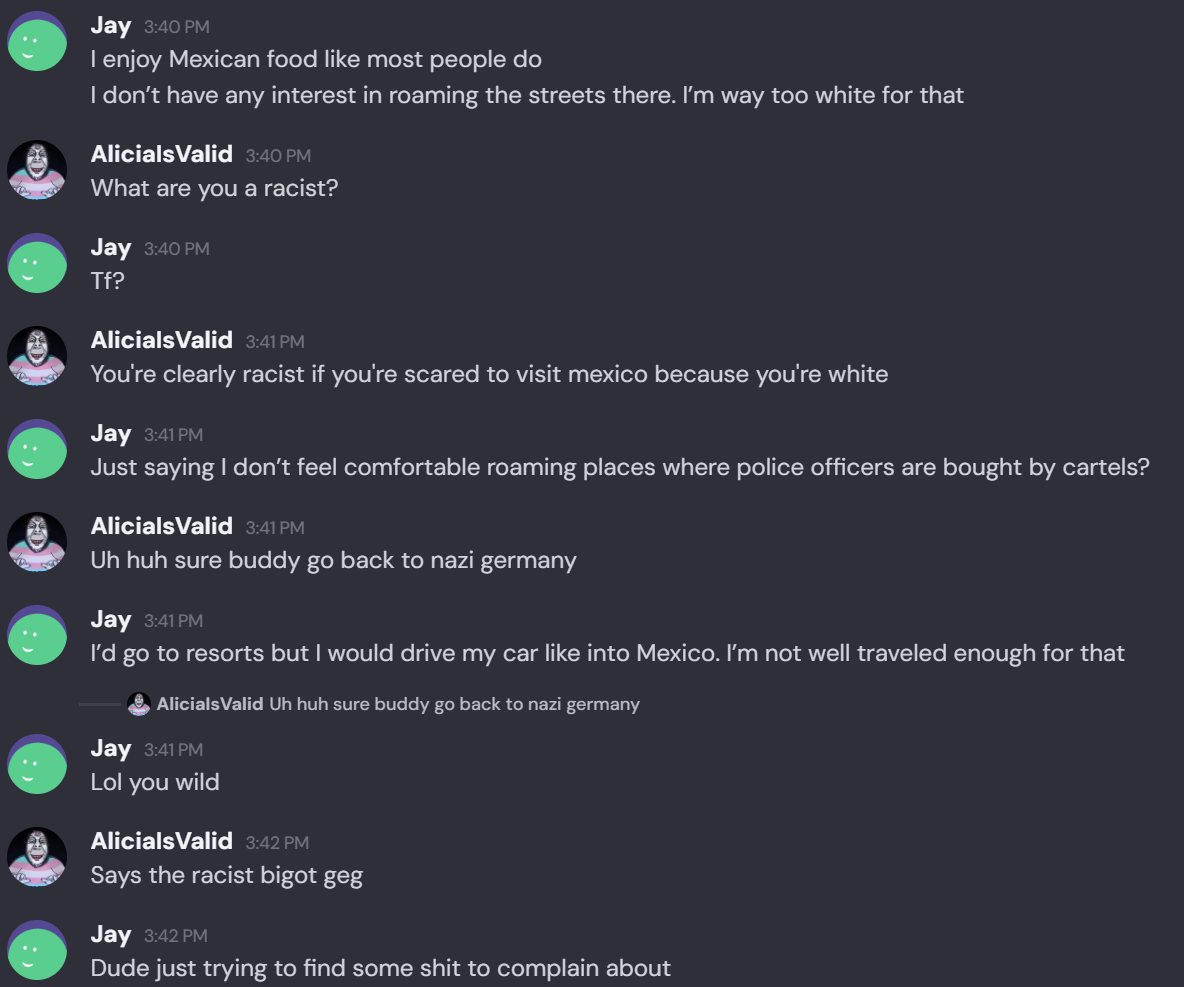1184x987 pixels.
Task: Click the Jay username above "Dude just trying" message
Action: 111,934
